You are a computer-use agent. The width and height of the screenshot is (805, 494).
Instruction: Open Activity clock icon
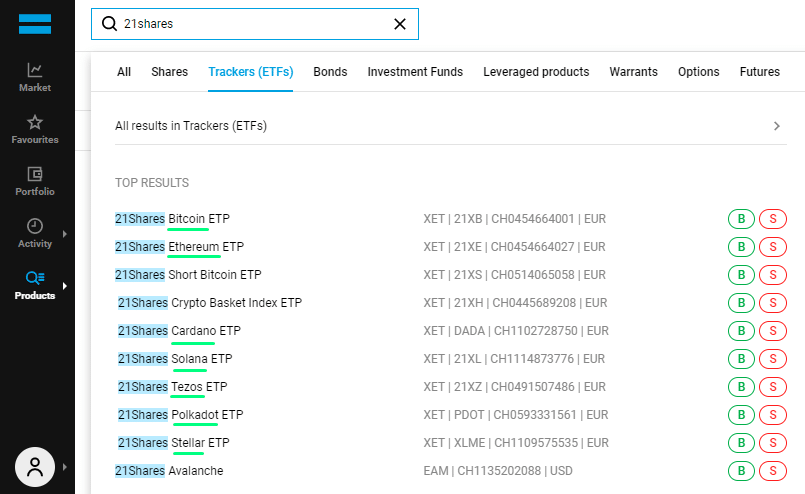coord(35,226)
